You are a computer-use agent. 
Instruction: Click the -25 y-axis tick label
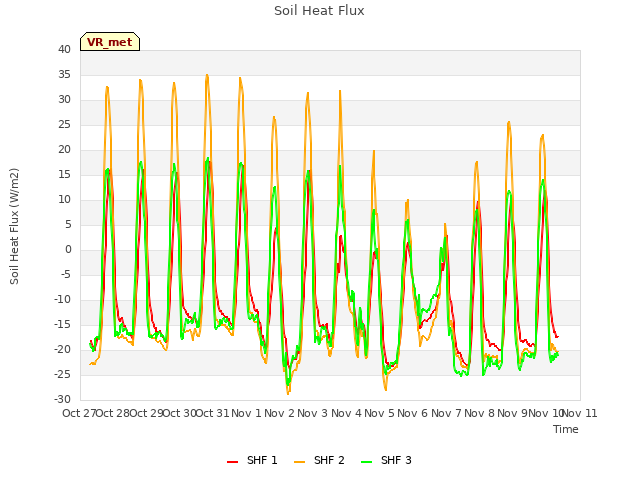coord(63,374)
